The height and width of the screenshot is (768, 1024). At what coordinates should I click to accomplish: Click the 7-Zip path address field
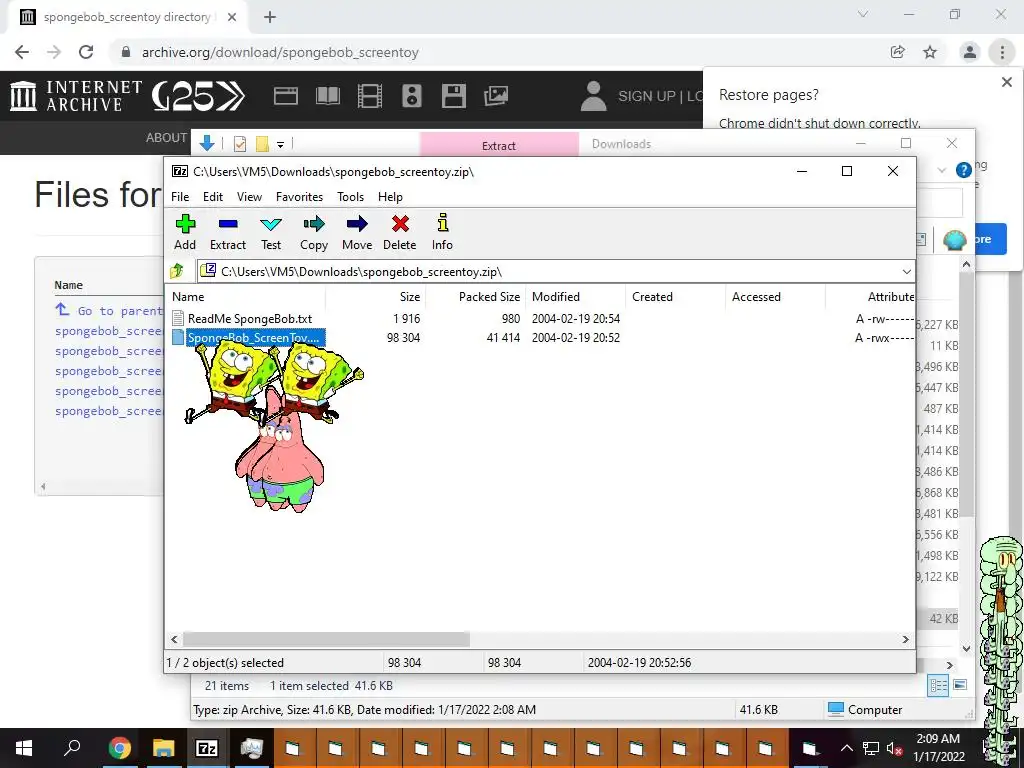tap(549, 272)
